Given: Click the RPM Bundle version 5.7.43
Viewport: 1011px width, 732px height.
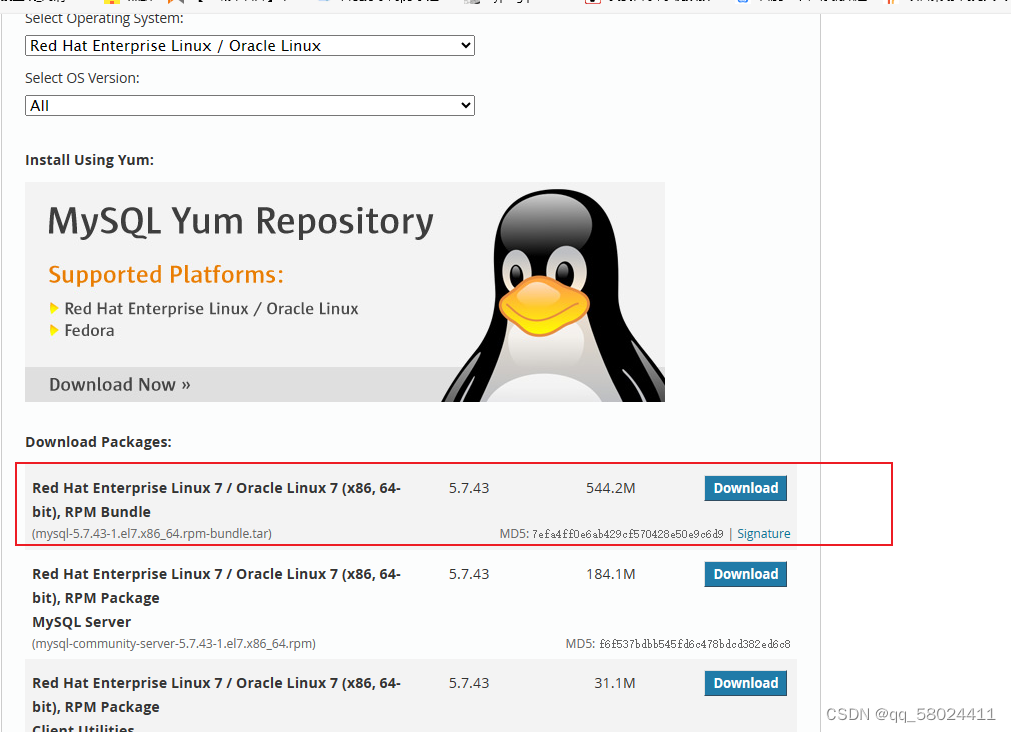Looking at the screenshot, I should [x=469, y=488].
